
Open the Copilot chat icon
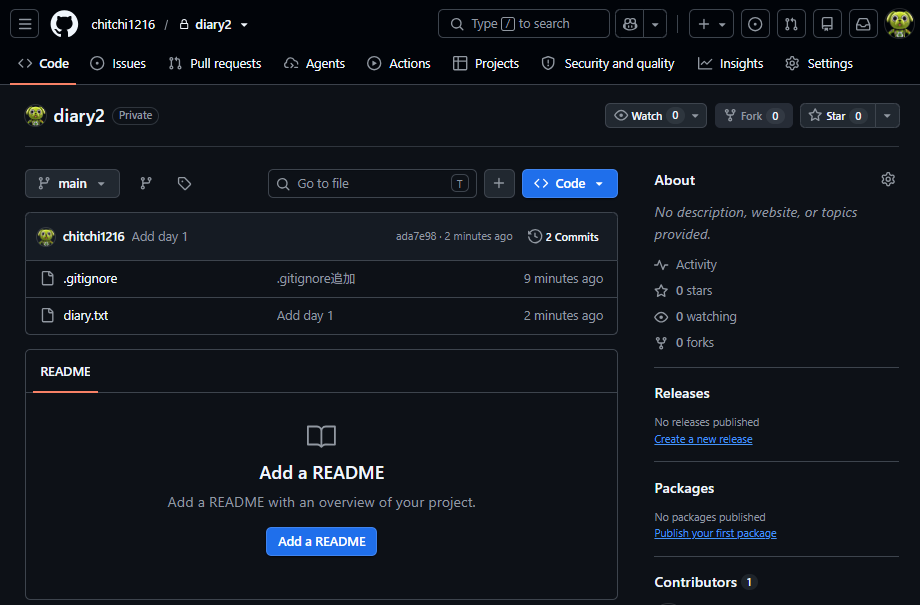click(630, 24)
